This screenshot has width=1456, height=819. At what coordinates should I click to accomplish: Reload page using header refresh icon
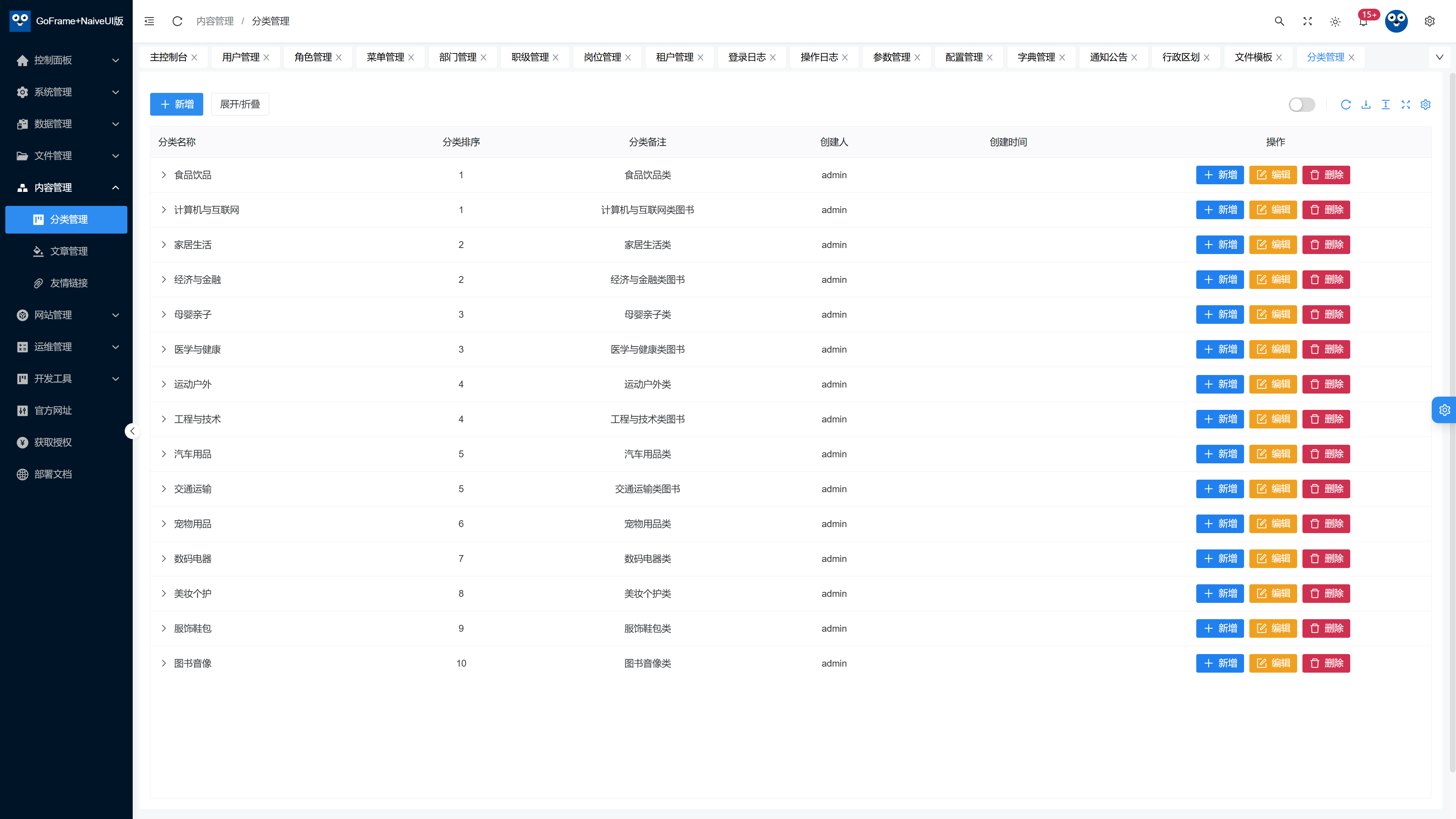pos(177,21)
